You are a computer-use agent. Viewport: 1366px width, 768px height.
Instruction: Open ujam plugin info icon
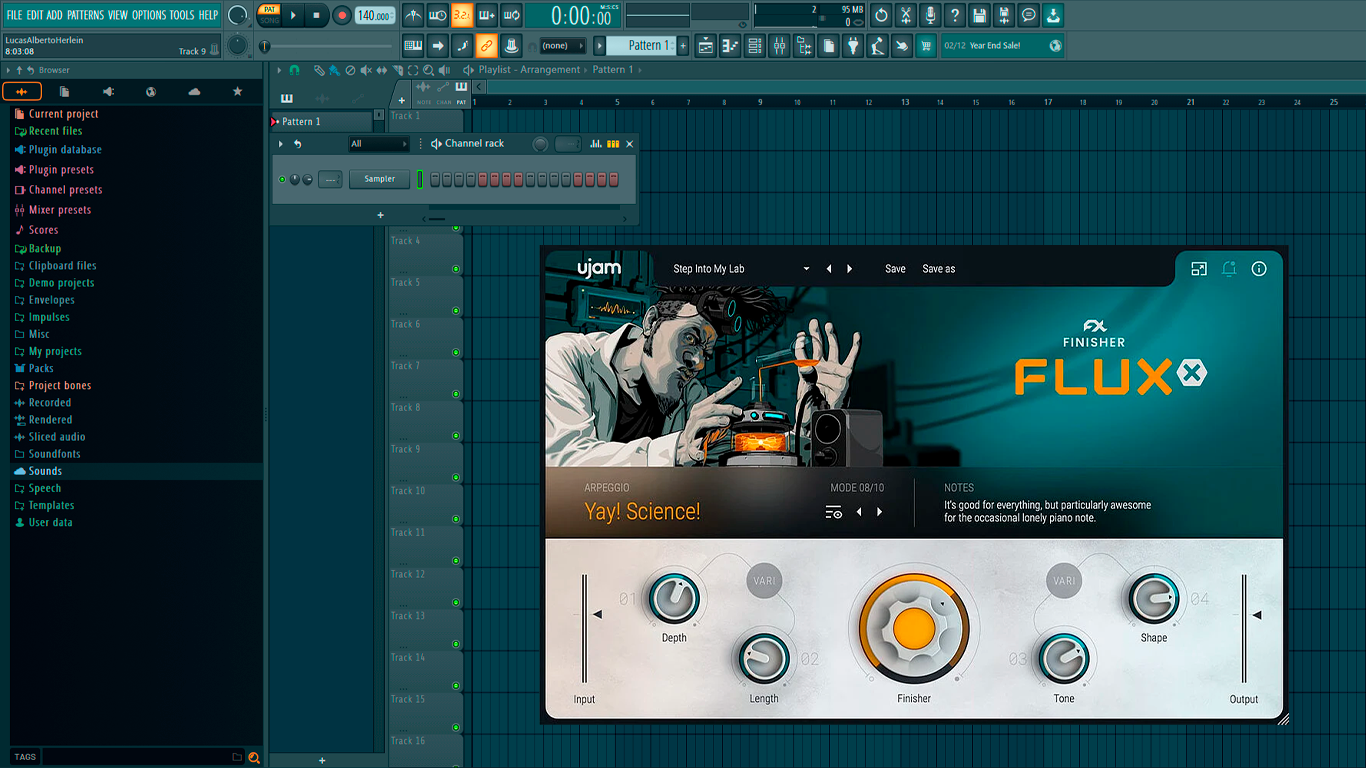point(1259,269)
